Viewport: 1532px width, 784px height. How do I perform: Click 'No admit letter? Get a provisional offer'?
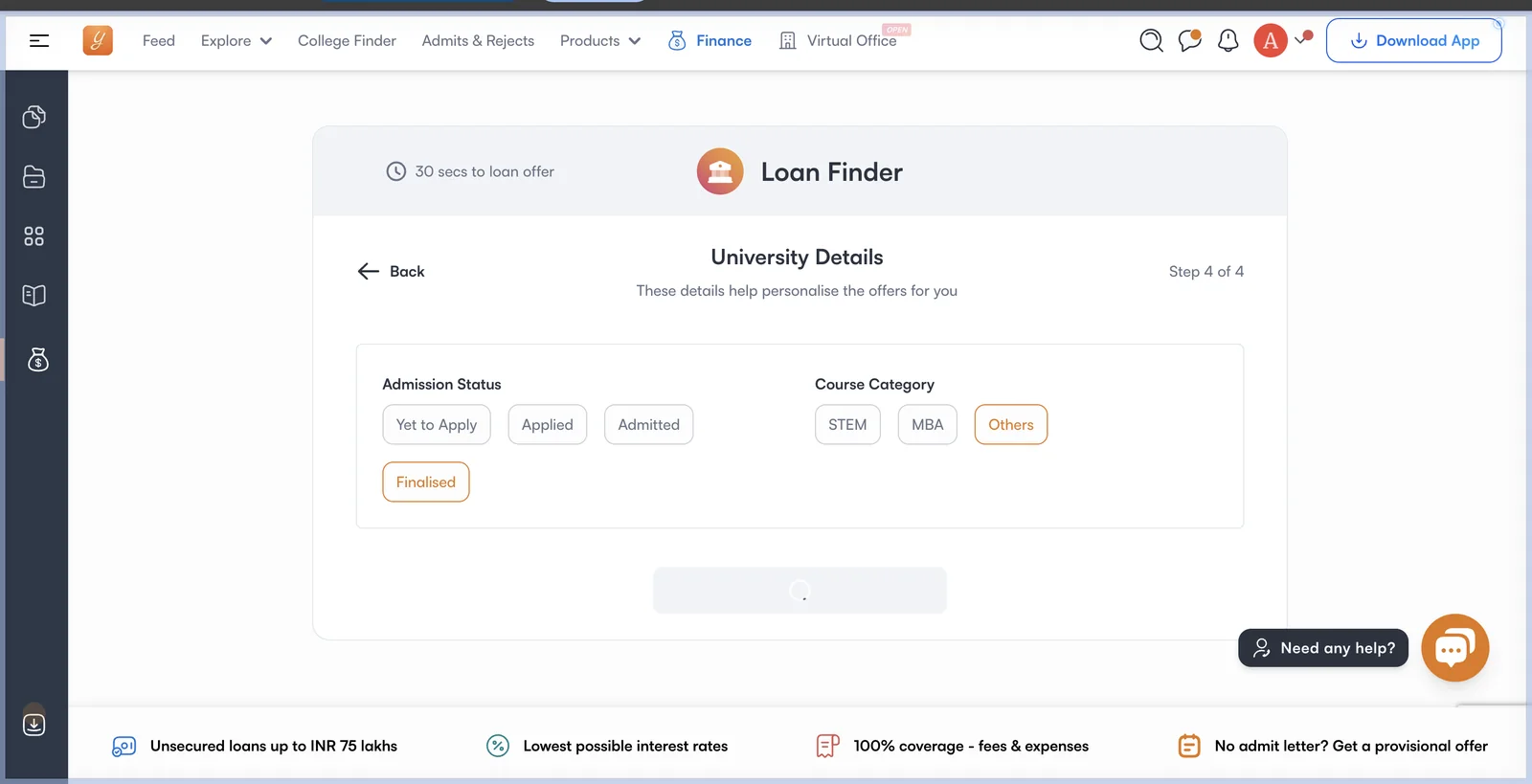pos(1351,746)
